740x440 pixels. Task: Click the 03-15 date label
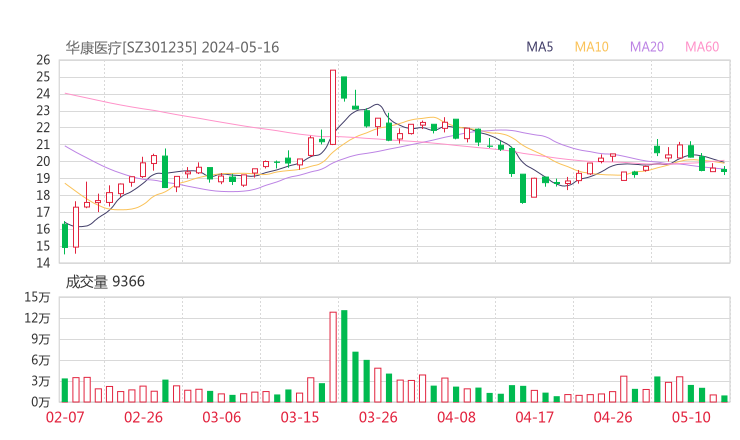[300, 417]
